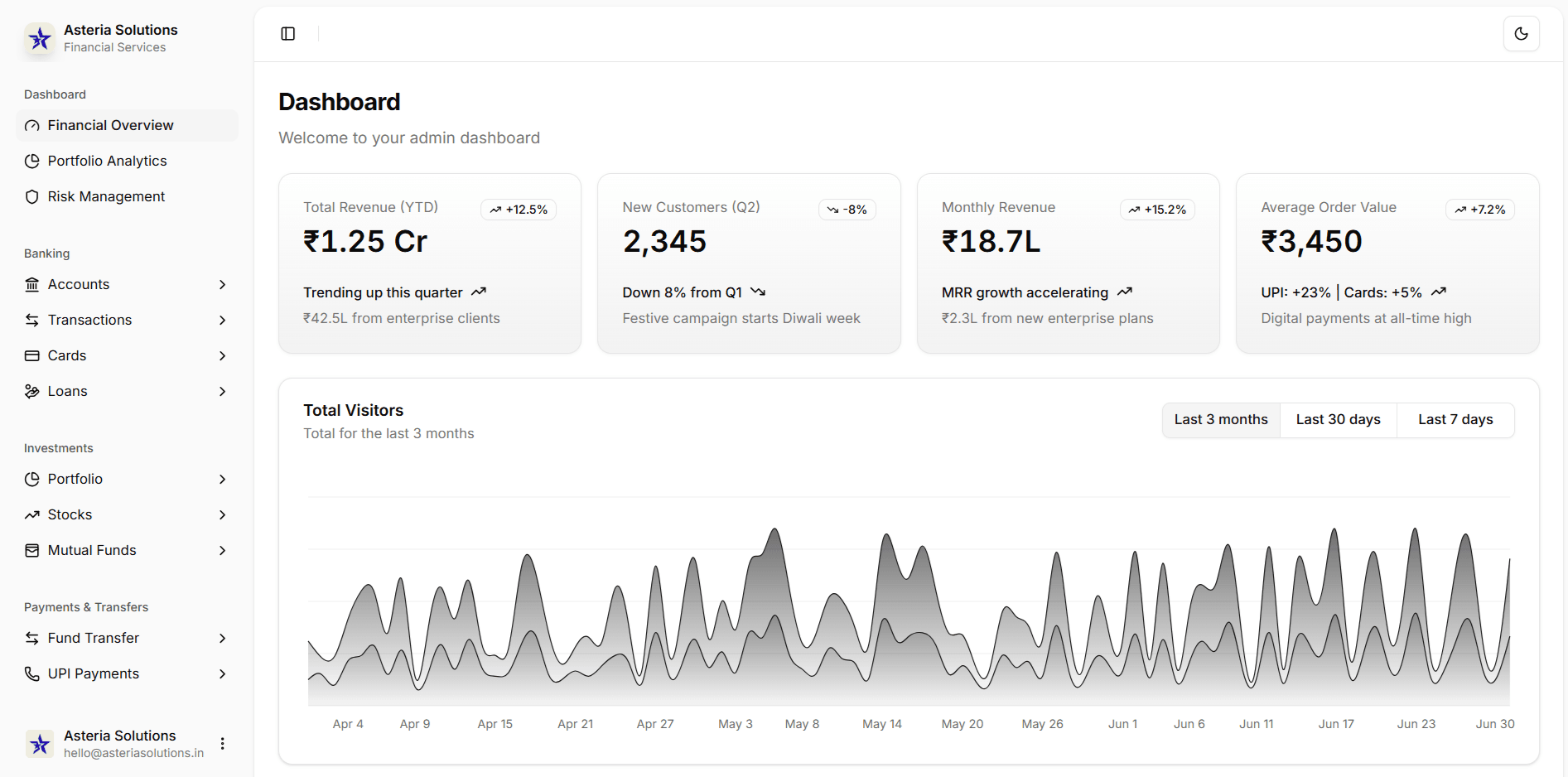
Task: Click the Portfolio pie icon under Investments
Action: point(32,480)
